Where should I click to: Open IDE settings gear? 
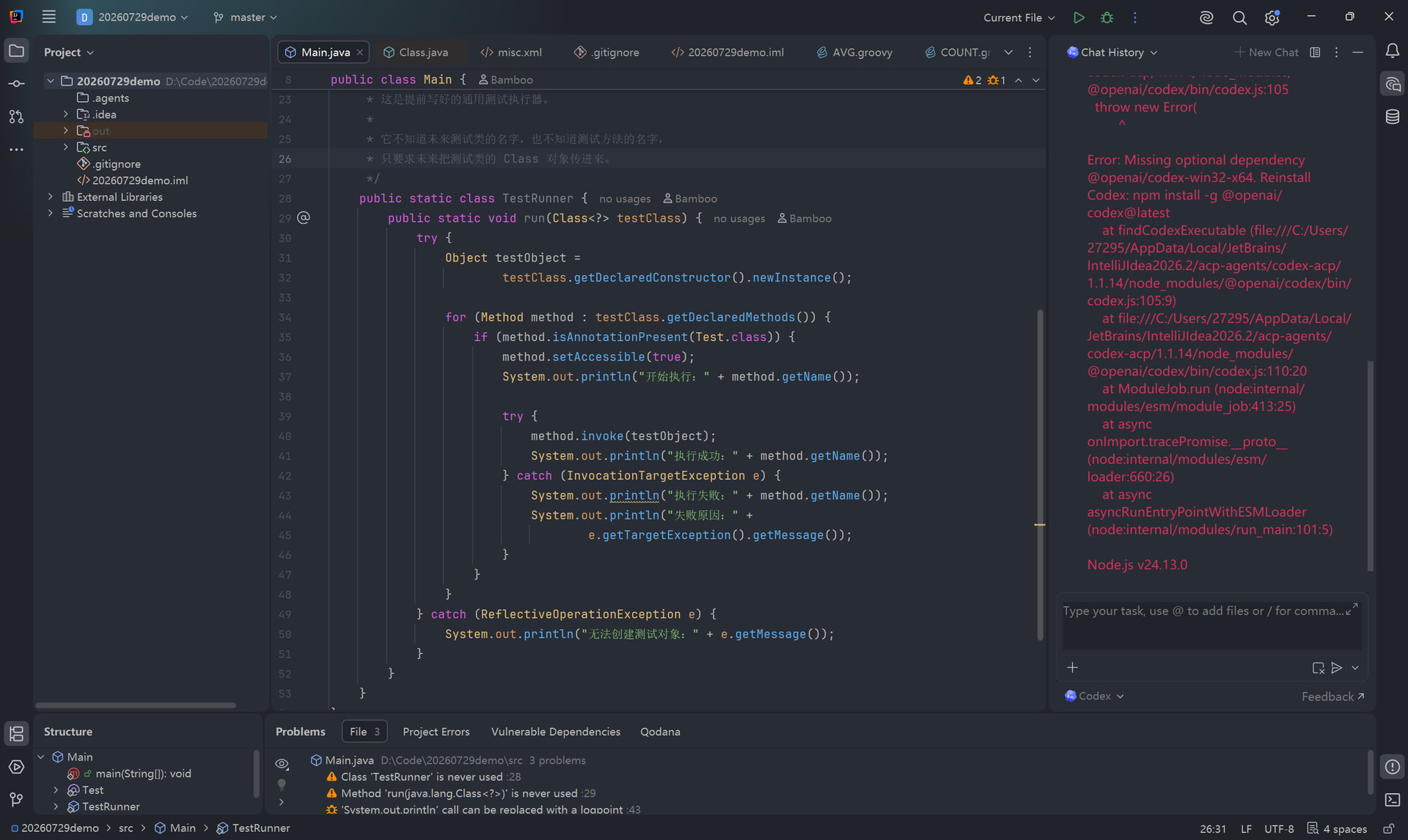click(1272, 18)
